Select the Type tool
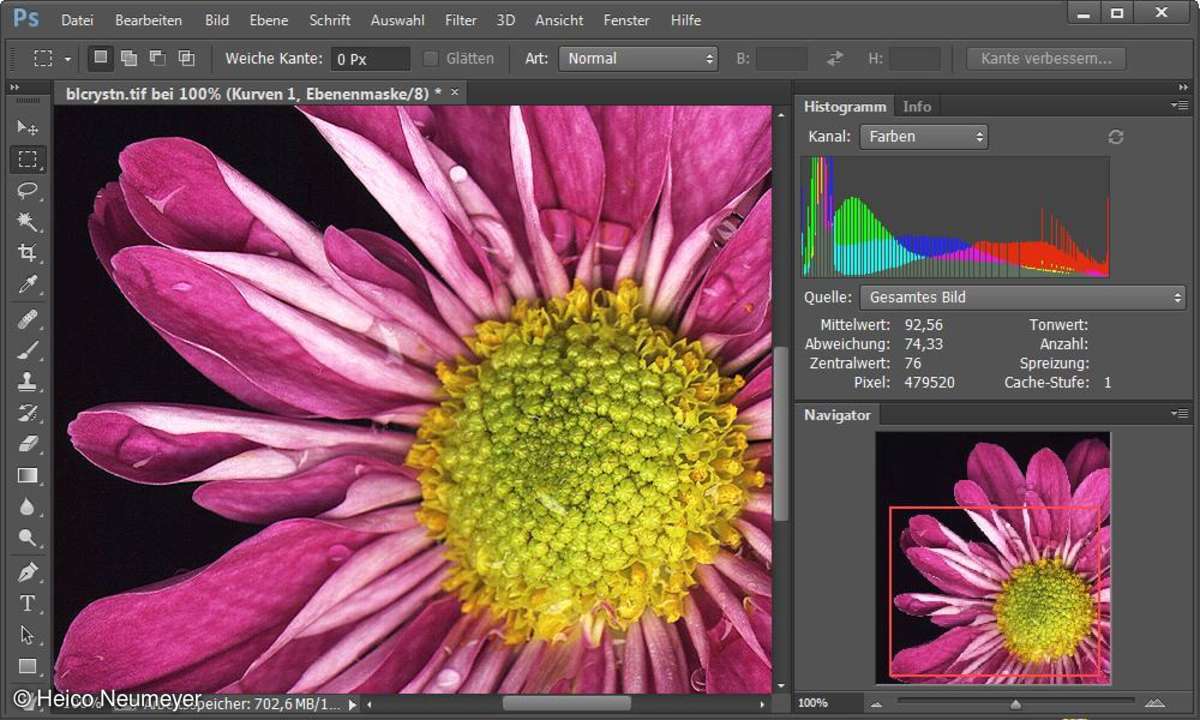The image size is (1200, 720). click(28, 603)
